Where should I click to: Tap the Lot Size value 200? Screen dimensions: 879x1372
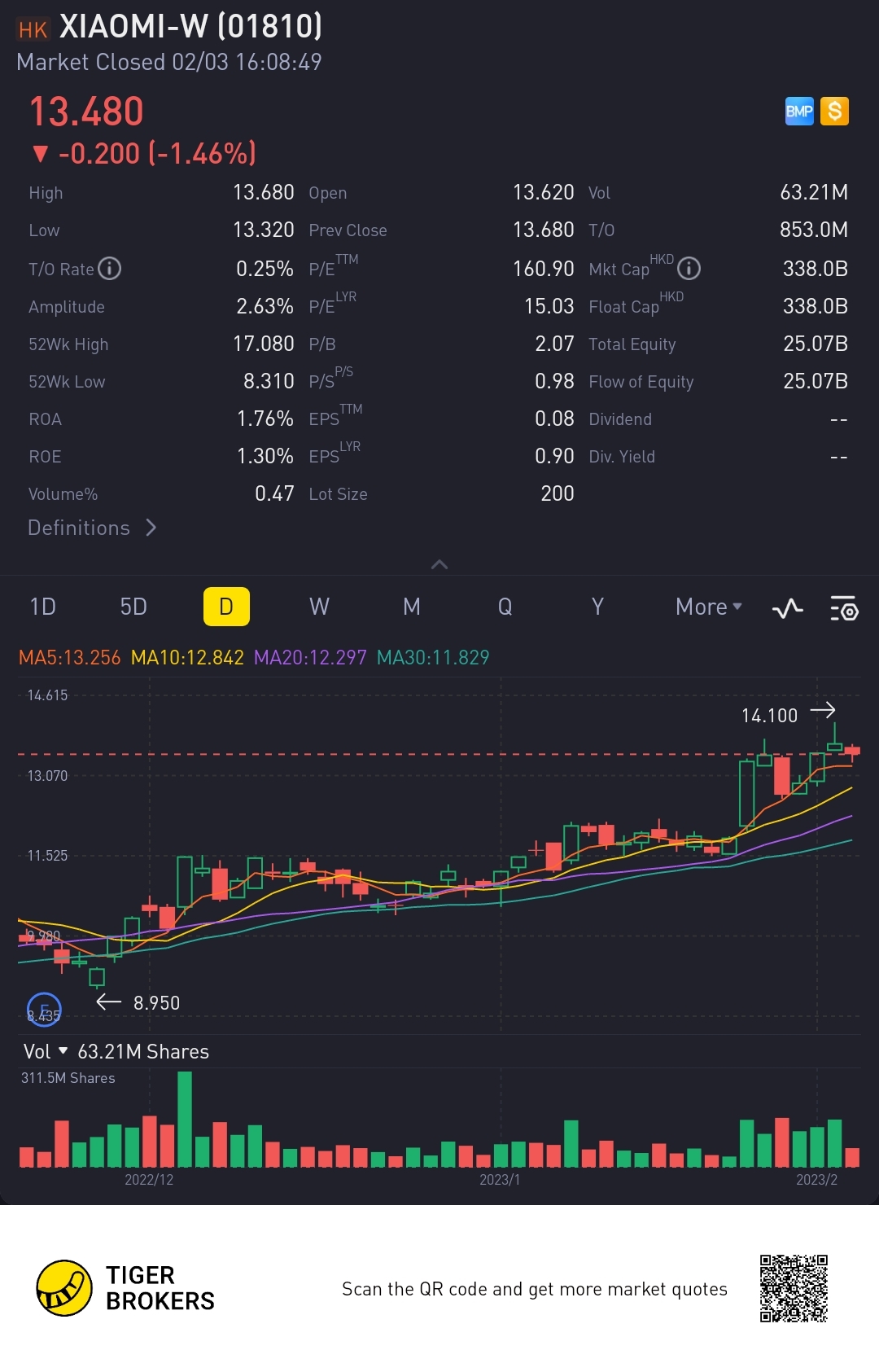click(558, 493)
